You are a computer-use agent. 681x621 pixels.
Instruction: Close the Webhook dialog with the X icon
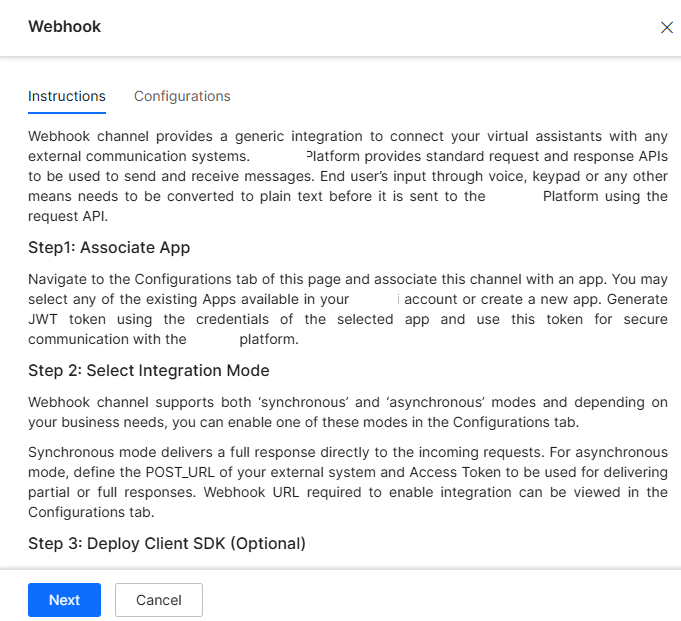coord(667,28)
